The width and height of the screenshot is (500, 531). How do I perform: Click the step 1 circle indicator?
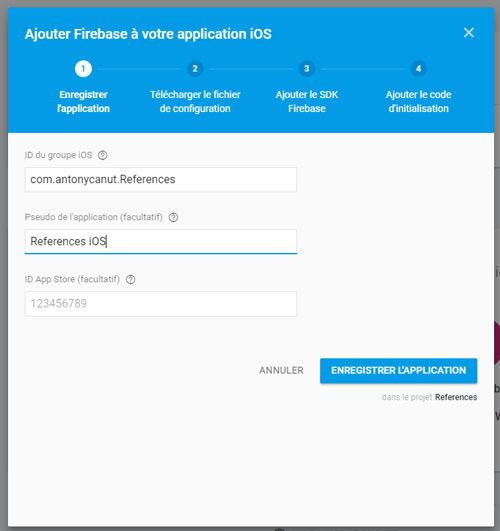point(83,69)
